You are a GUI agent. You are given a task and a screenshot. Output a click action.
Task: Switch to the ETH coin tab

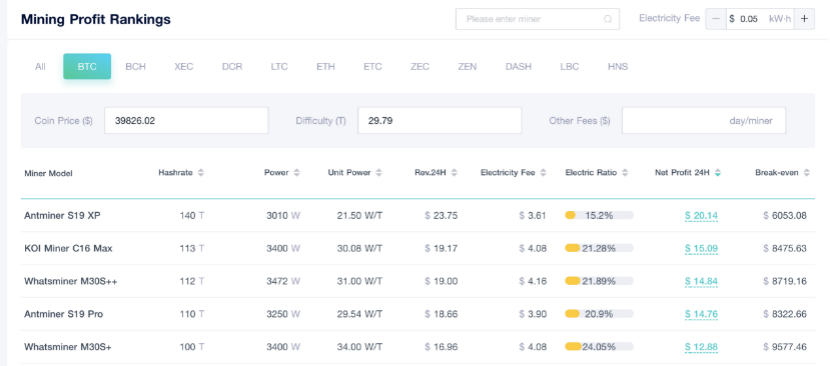[x=326, y=67]
